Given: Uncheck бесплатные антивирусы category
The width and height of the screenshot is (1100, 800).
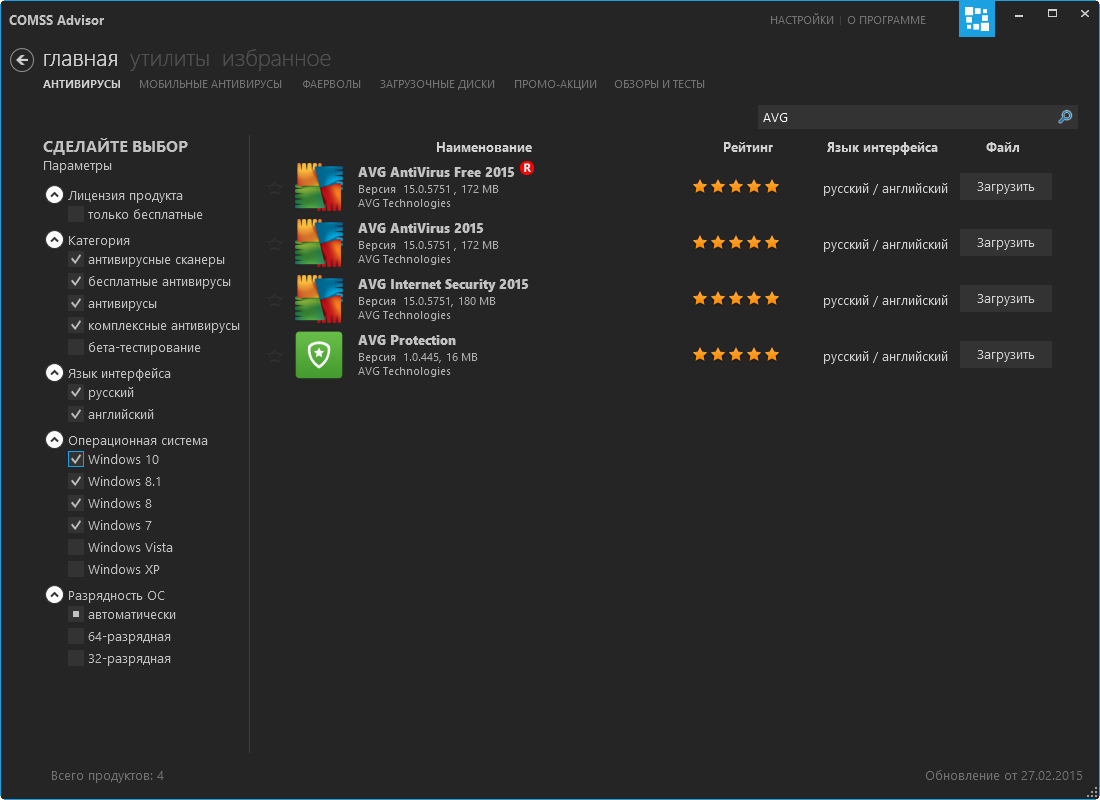Looking at the screenshot, I should click(x=76, y=281).
